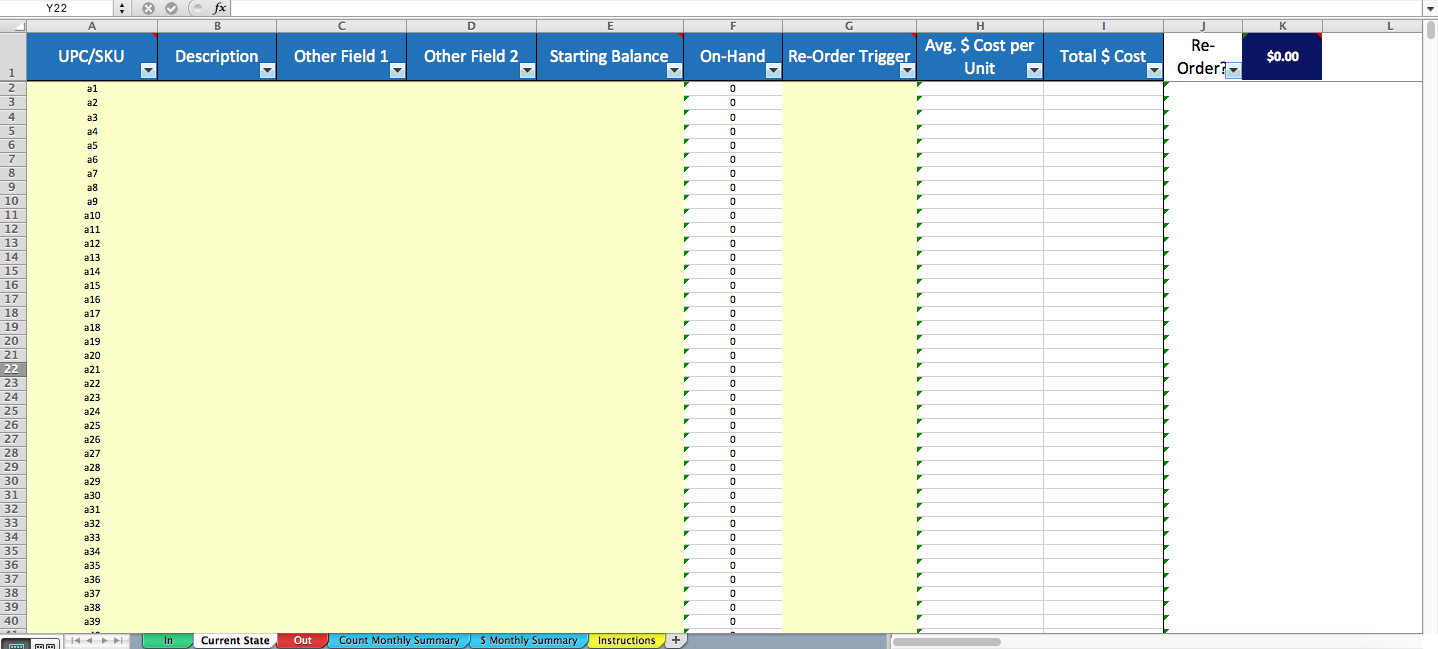The height and width of the screenshot is (649, 1438).
Task: Switch to the Count Monthly Summary tab
Action: 398,640
